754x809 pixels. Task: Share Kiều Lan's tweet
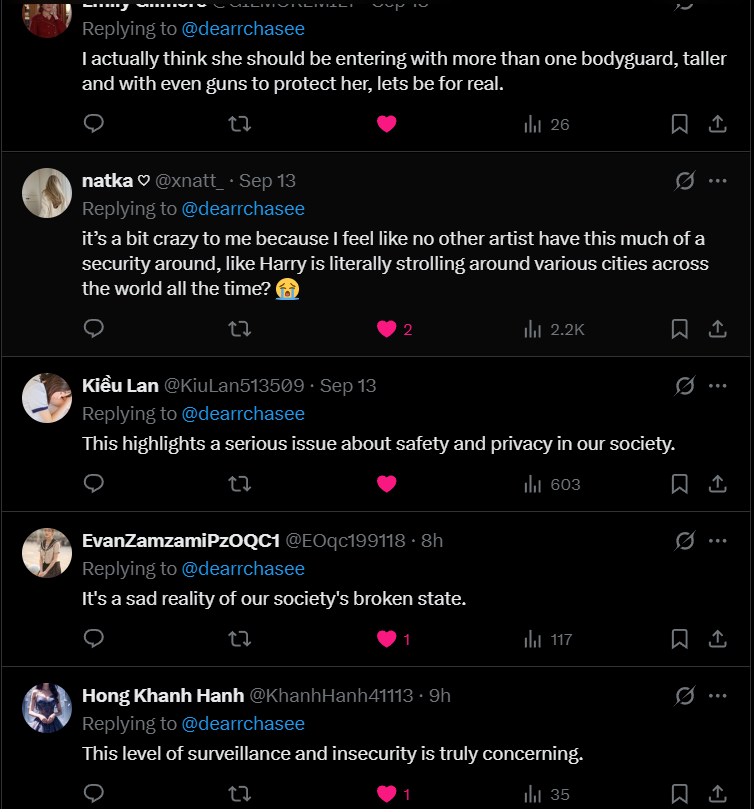(717, 484)
